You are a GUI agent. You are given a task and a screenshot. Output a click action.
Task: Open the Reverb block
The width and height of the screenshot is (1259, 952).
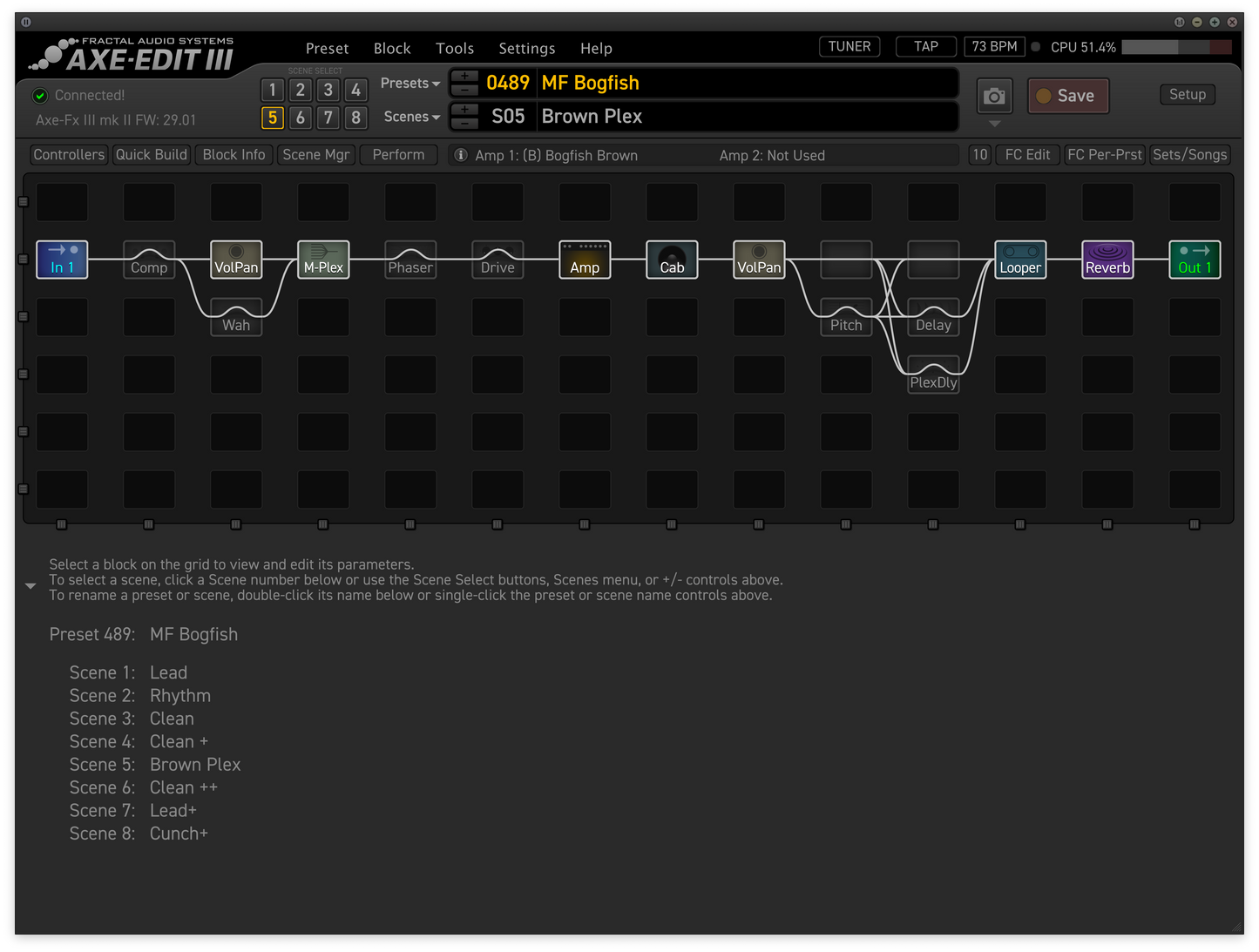pyautogui.click(x=1107, y=260)
